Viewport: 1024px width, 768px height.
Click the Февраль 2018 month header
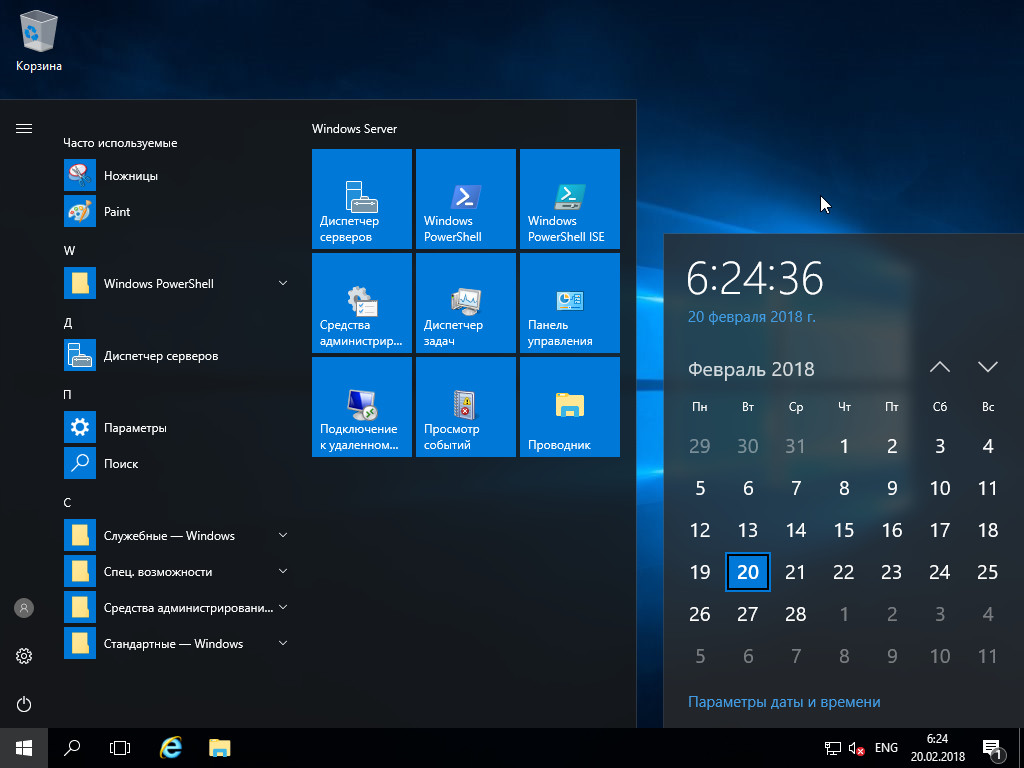(751, 369)
